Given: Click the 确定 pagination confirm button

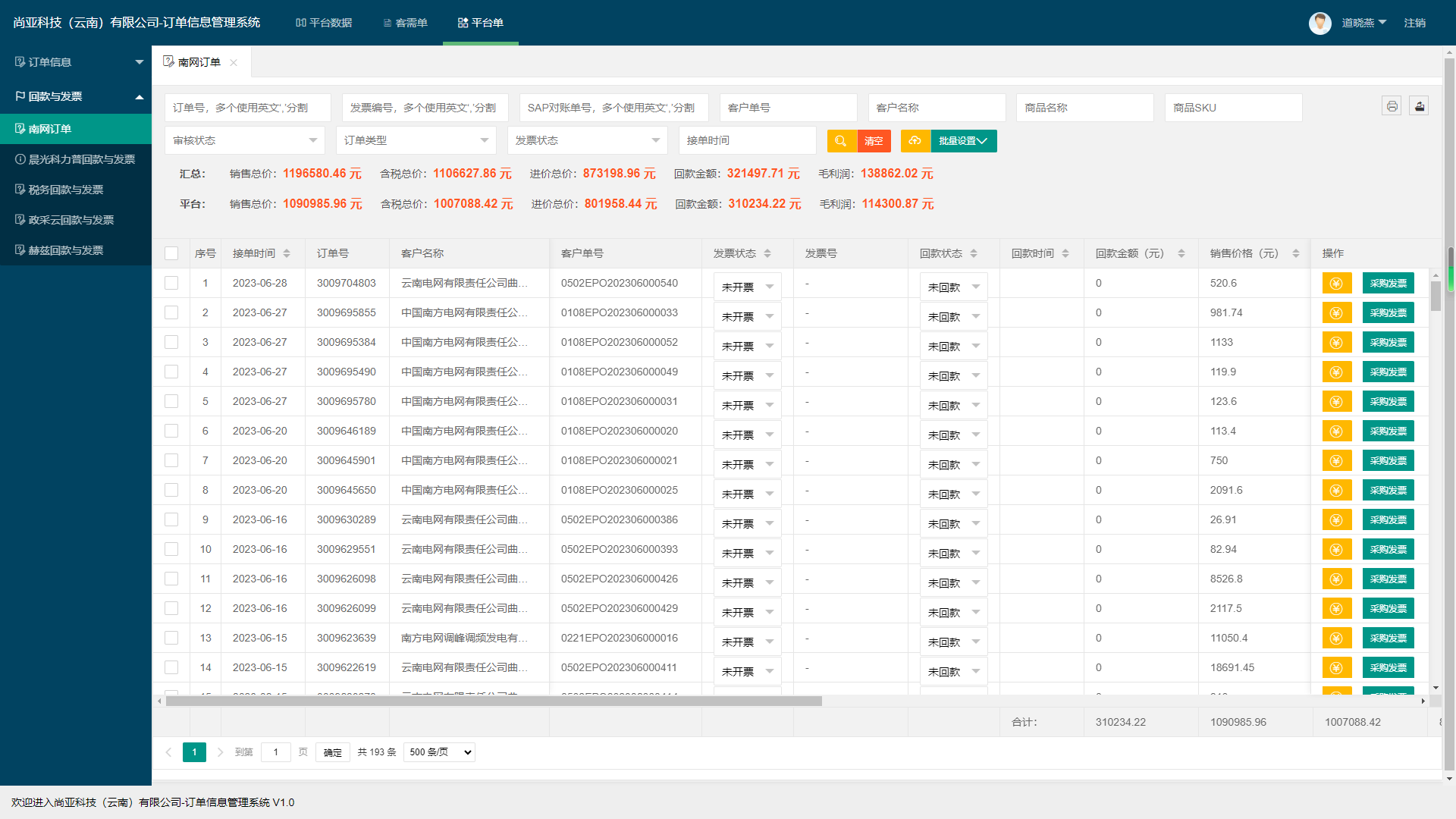Looking at the screenshot, I should pyautogui.click(x=332, y=752).
